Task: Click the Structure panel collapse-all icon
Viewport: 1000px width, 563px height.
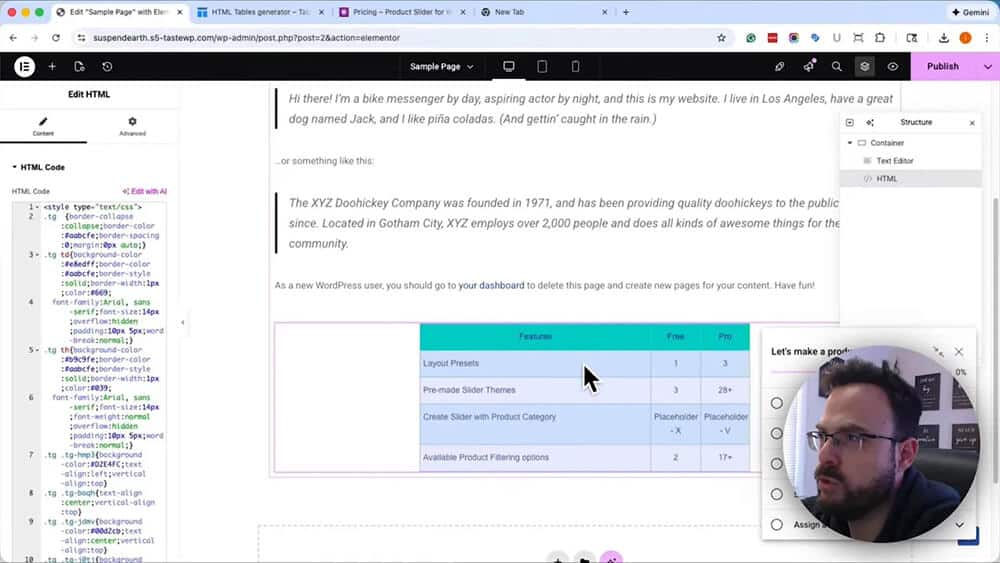Action: click(x=849, y=122)
